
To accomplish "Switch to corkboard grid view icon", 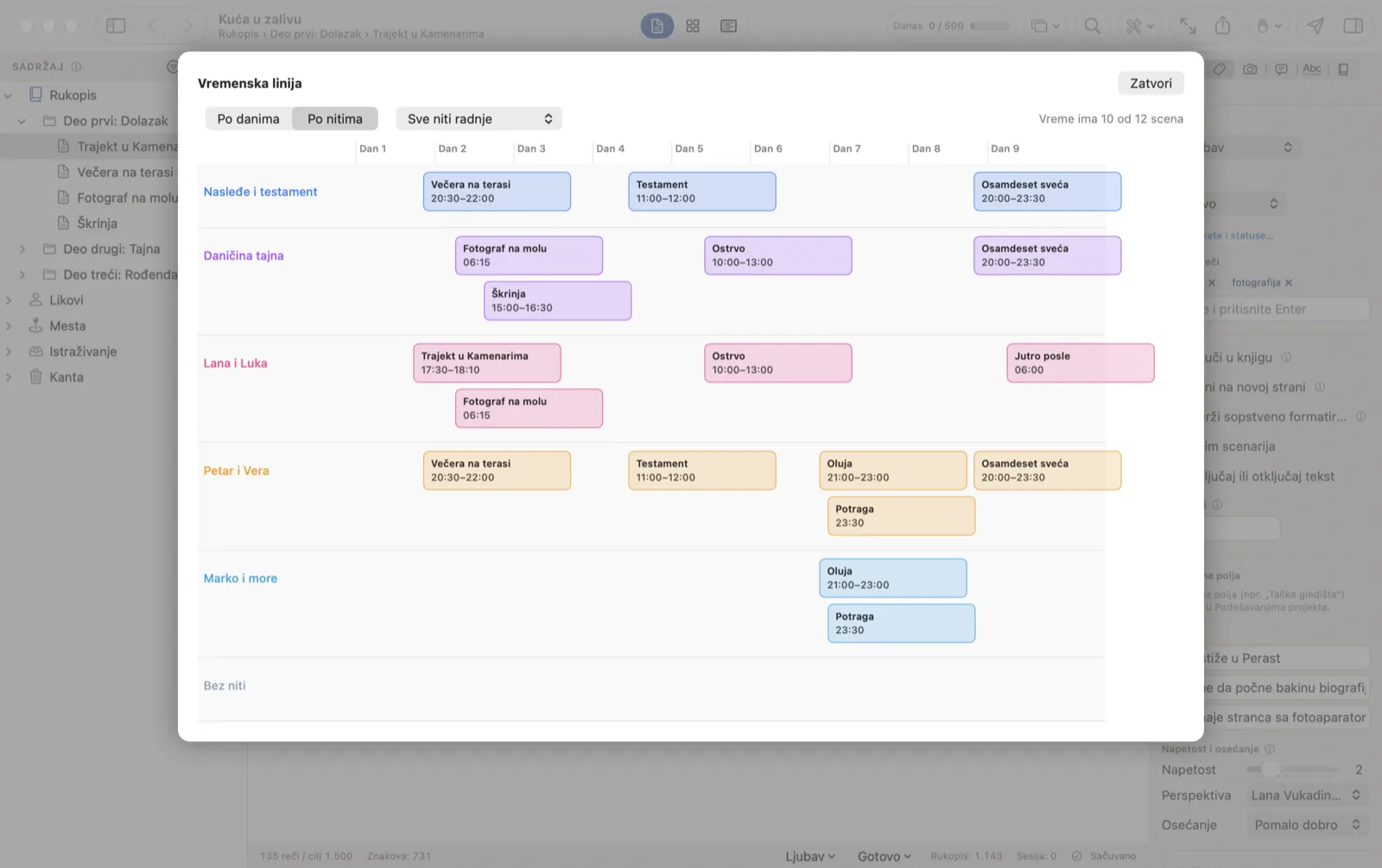I will [693, 26].
